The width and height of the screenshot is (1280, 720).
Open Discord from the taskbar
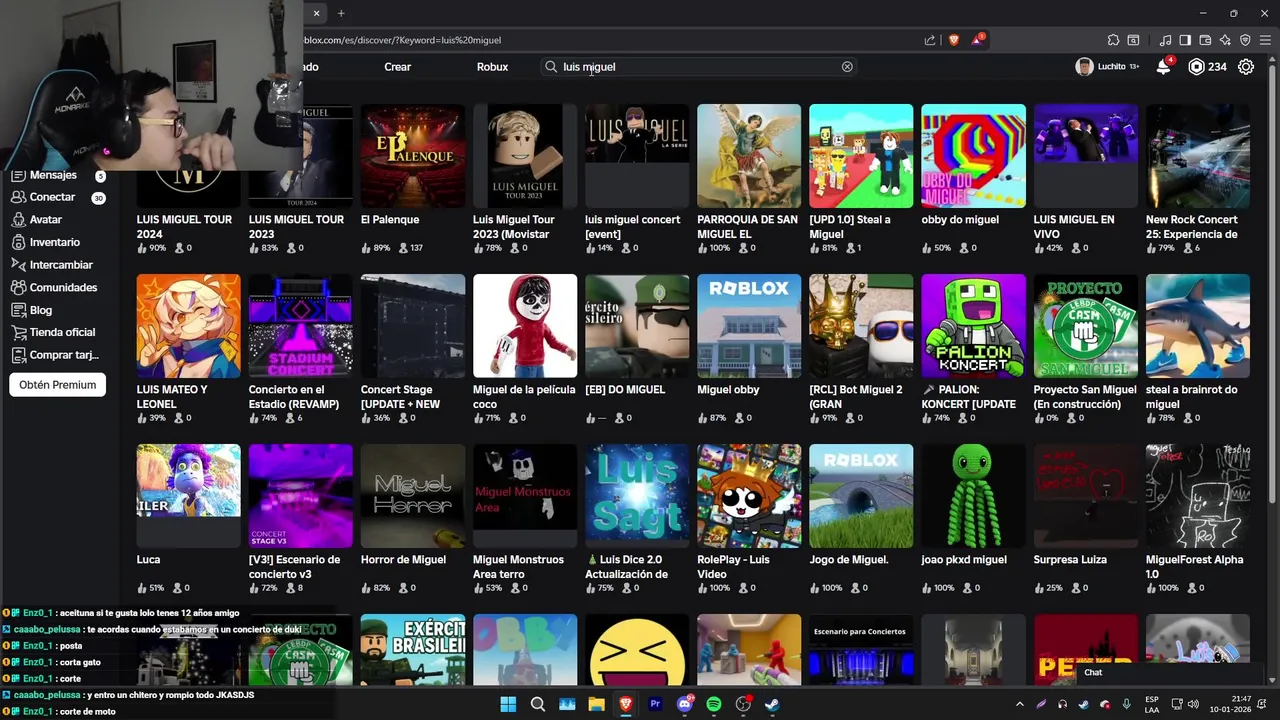(x=685, y=704)
